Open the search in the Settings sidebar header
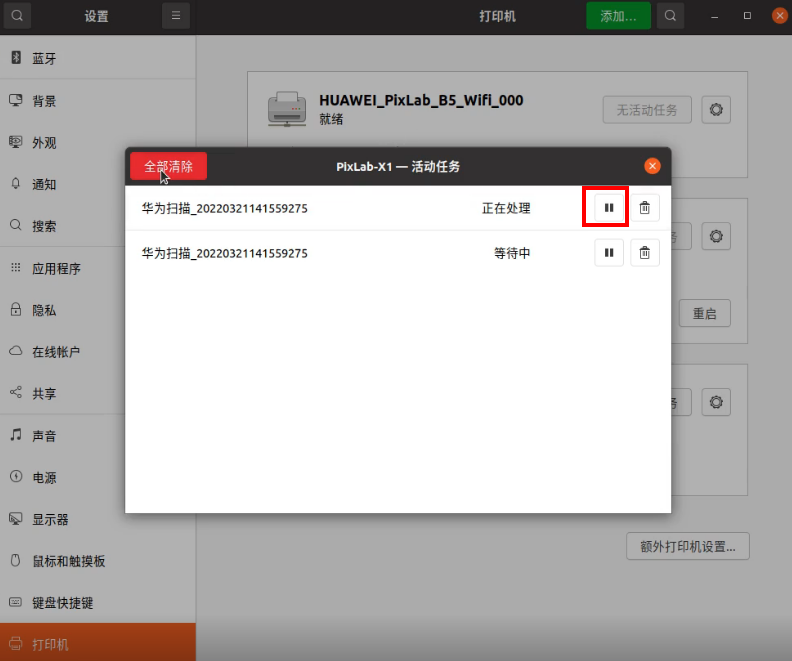Image resolution: width=792 pixels, height=661 pixels. 17,16
